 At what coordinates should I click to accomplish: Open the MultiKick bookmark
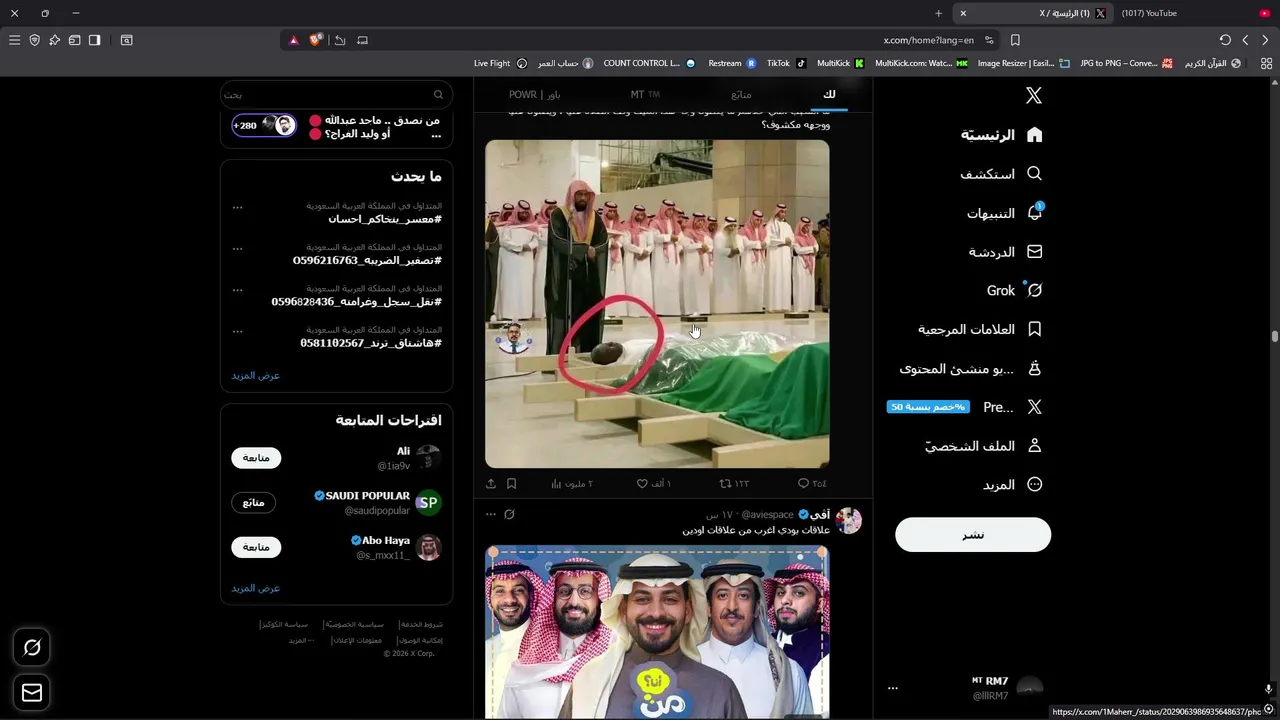pyautogui.click(x=840, y=63)
